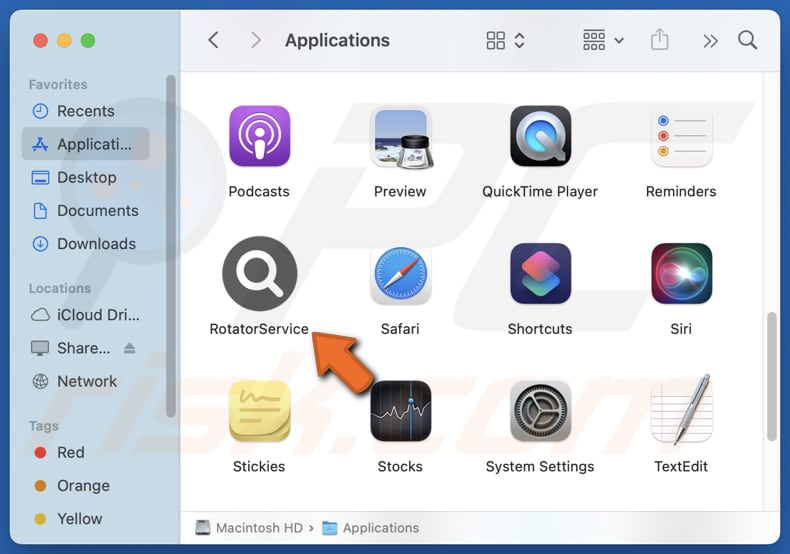Go forward with the right chevron

pos(256,40)
